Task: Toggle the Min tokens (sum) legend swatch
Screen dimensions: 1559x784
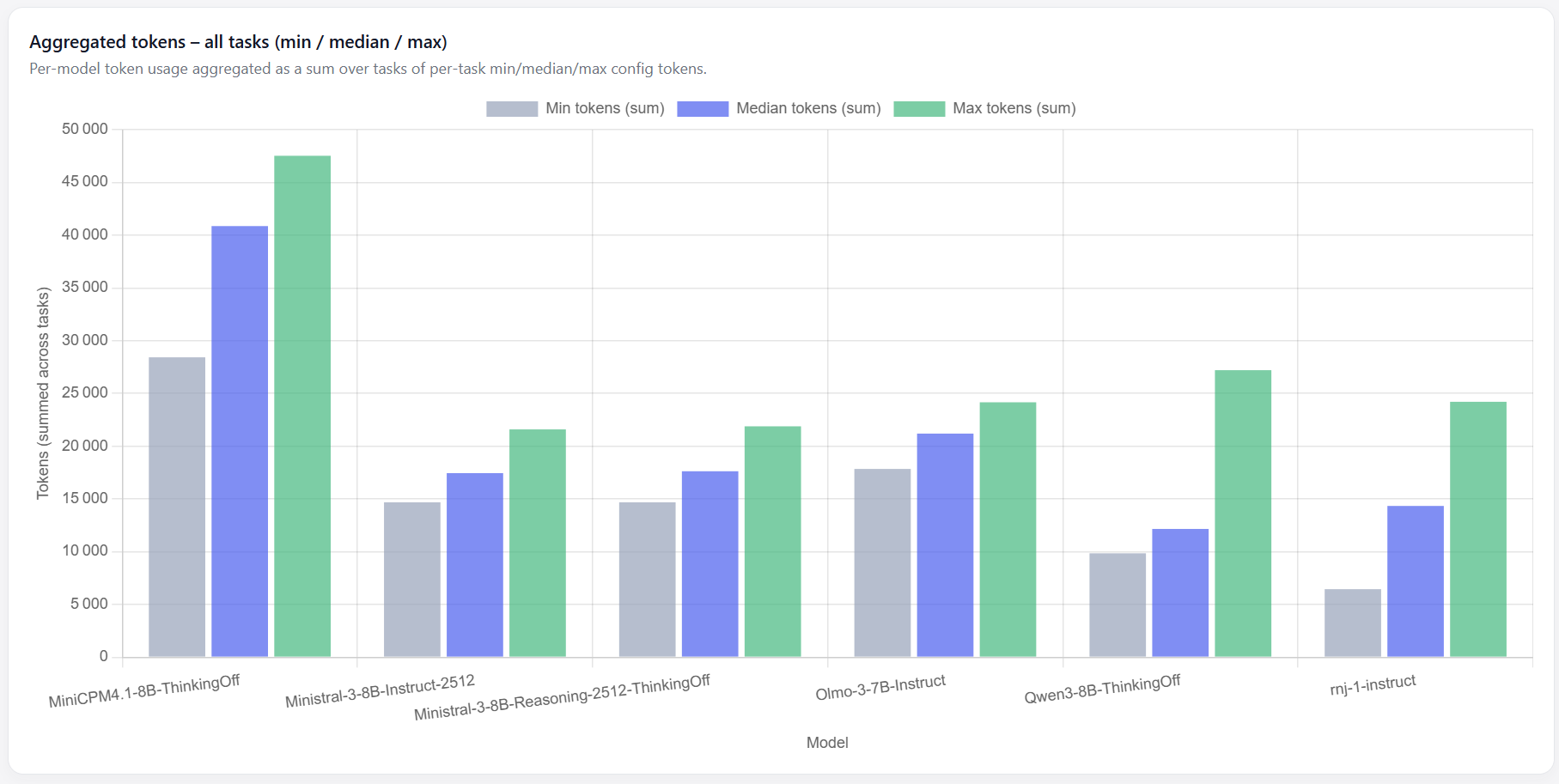Action: [x=512, y=108]
